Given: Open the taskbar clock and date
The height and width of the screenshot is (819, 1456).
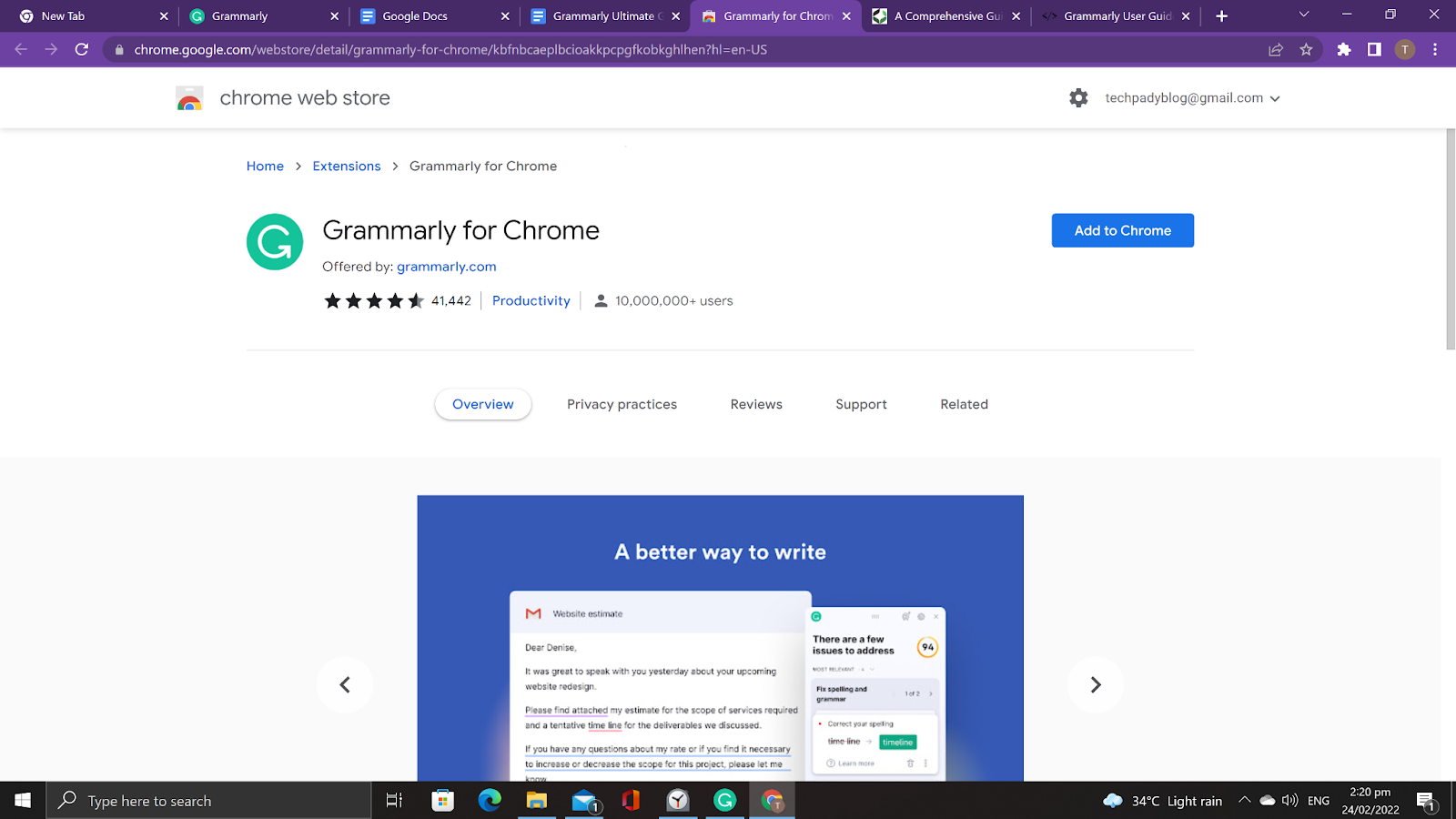Looking at the screenshot, I should coord(1370,801).
